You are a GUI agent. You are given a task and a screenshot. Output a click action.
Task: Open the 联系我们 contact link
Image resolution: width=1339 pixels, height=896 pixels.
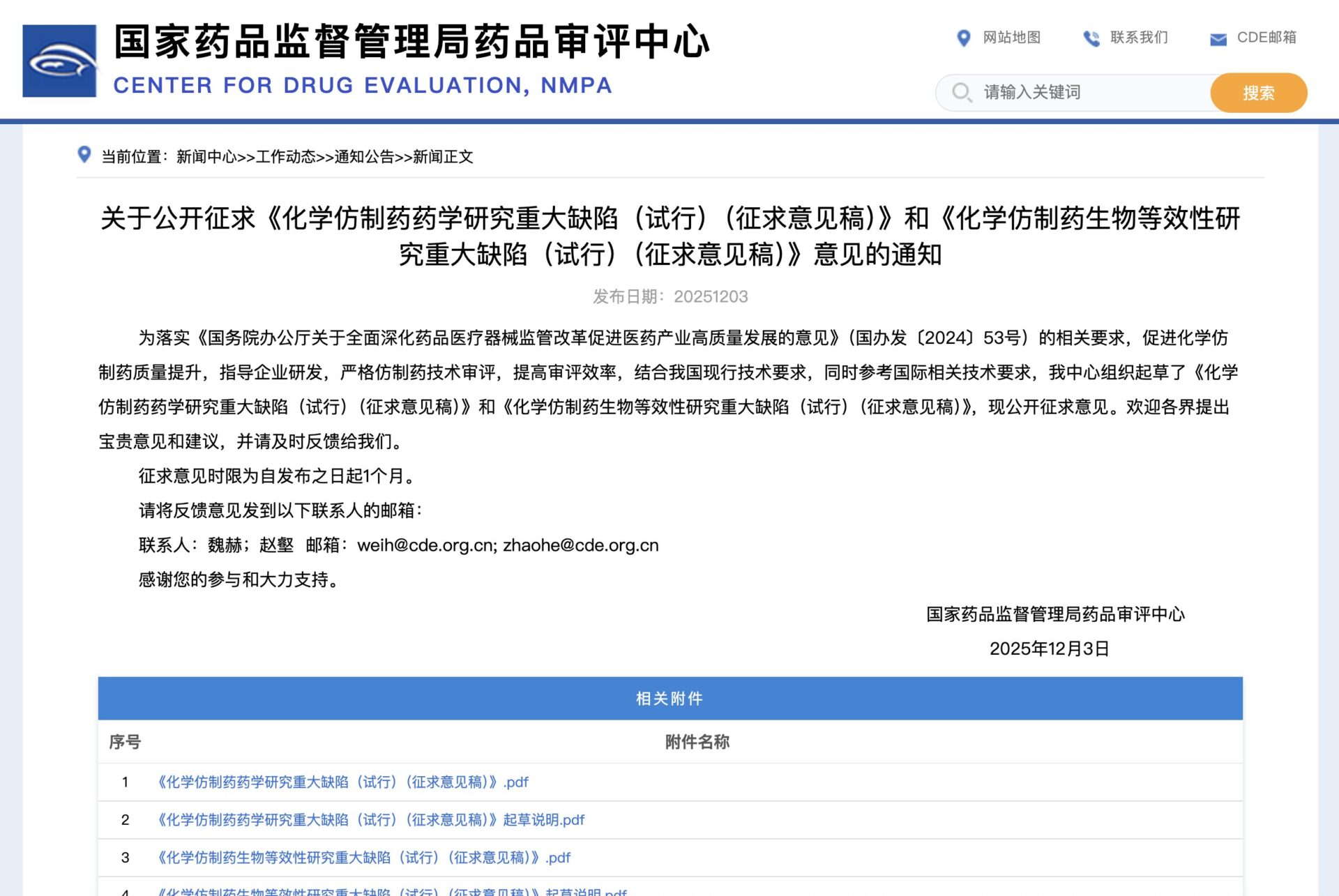1138,38
